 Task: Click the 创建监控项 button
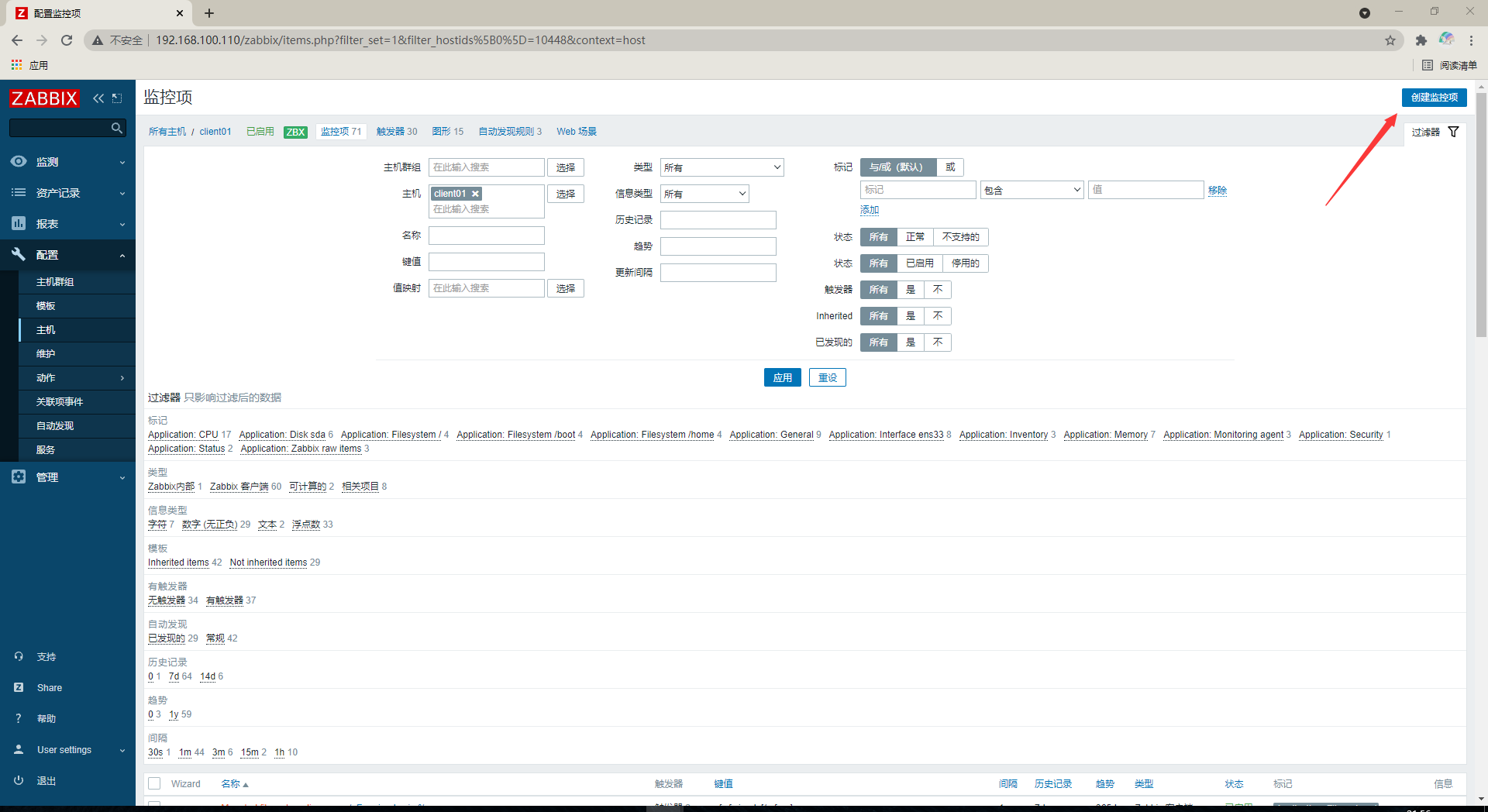click(x=1434, y=97)
